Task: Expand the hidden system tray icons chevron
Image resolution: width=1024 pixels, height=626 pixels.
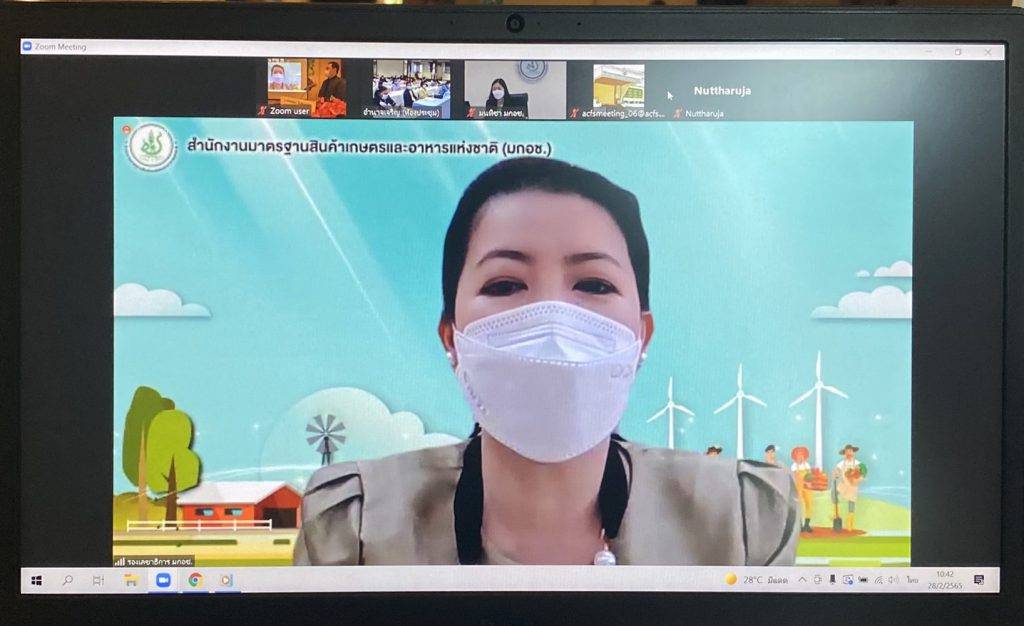Action: tap(802, 580)
